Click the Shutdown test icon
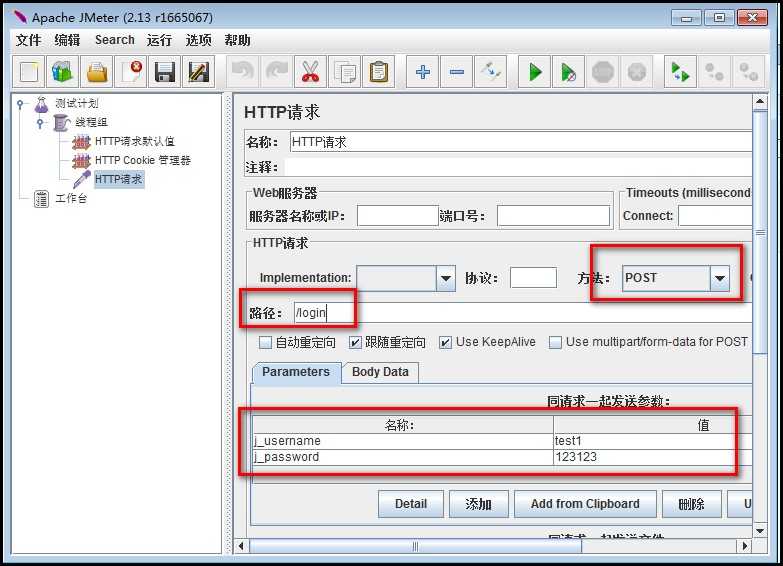Viewport: 783px width, 566px height. click(x=637, y=72)
